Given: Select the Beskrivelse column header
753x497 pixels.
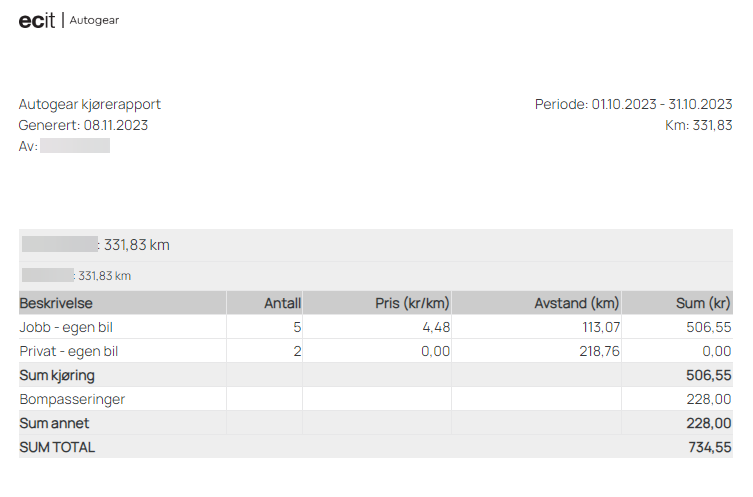Looking at the screenshot, I should point(56,303).
